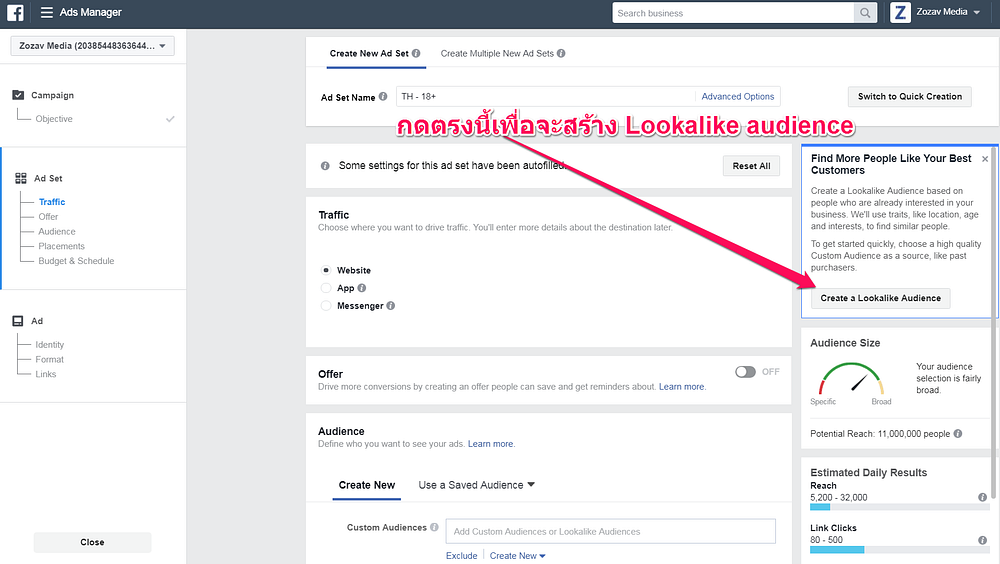Click Switch to Quick Creation button
1000x564 pixels.
click(909, 96)
